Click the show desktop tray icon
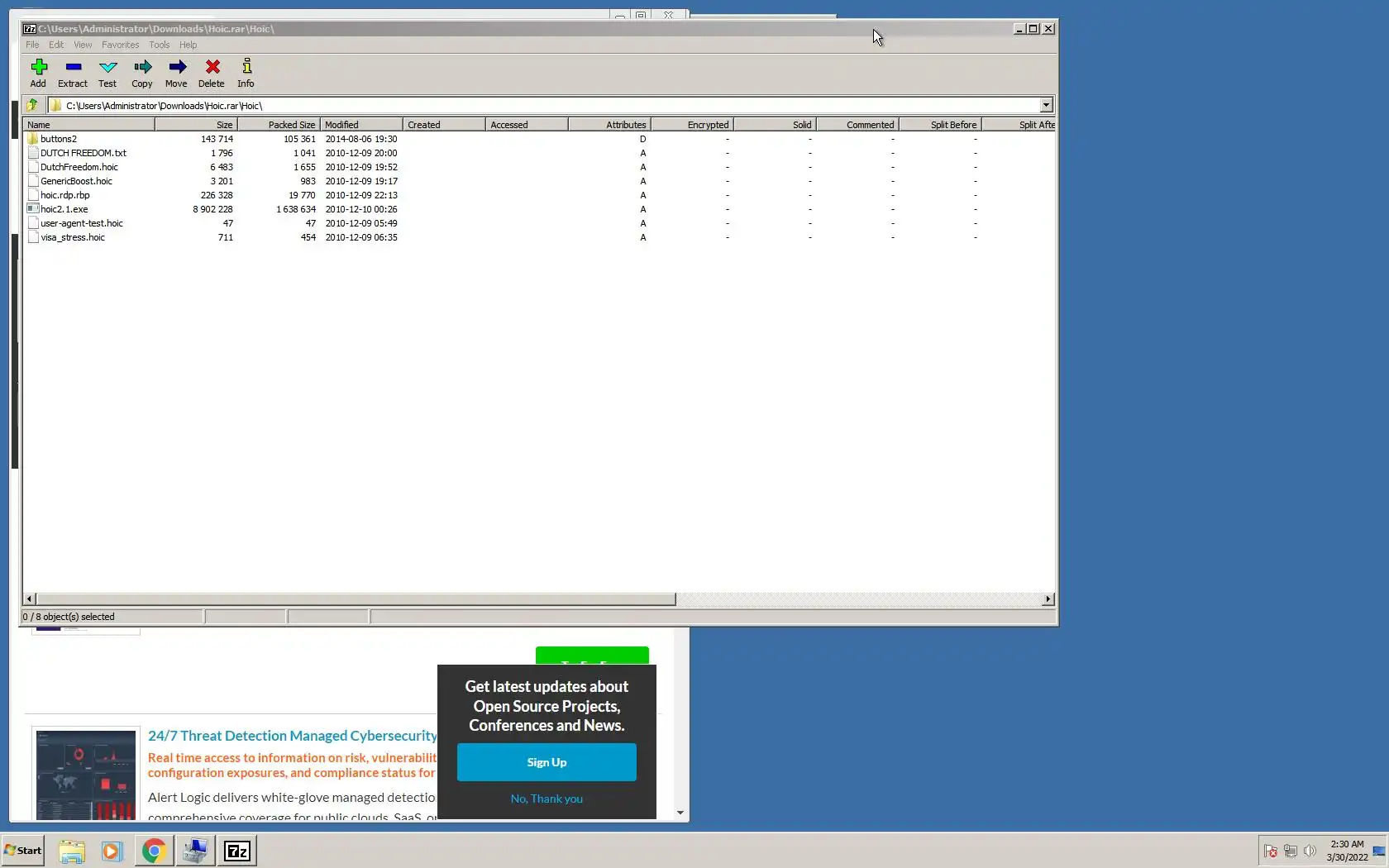The image size is (1389, 868). tap(1378, 851)
